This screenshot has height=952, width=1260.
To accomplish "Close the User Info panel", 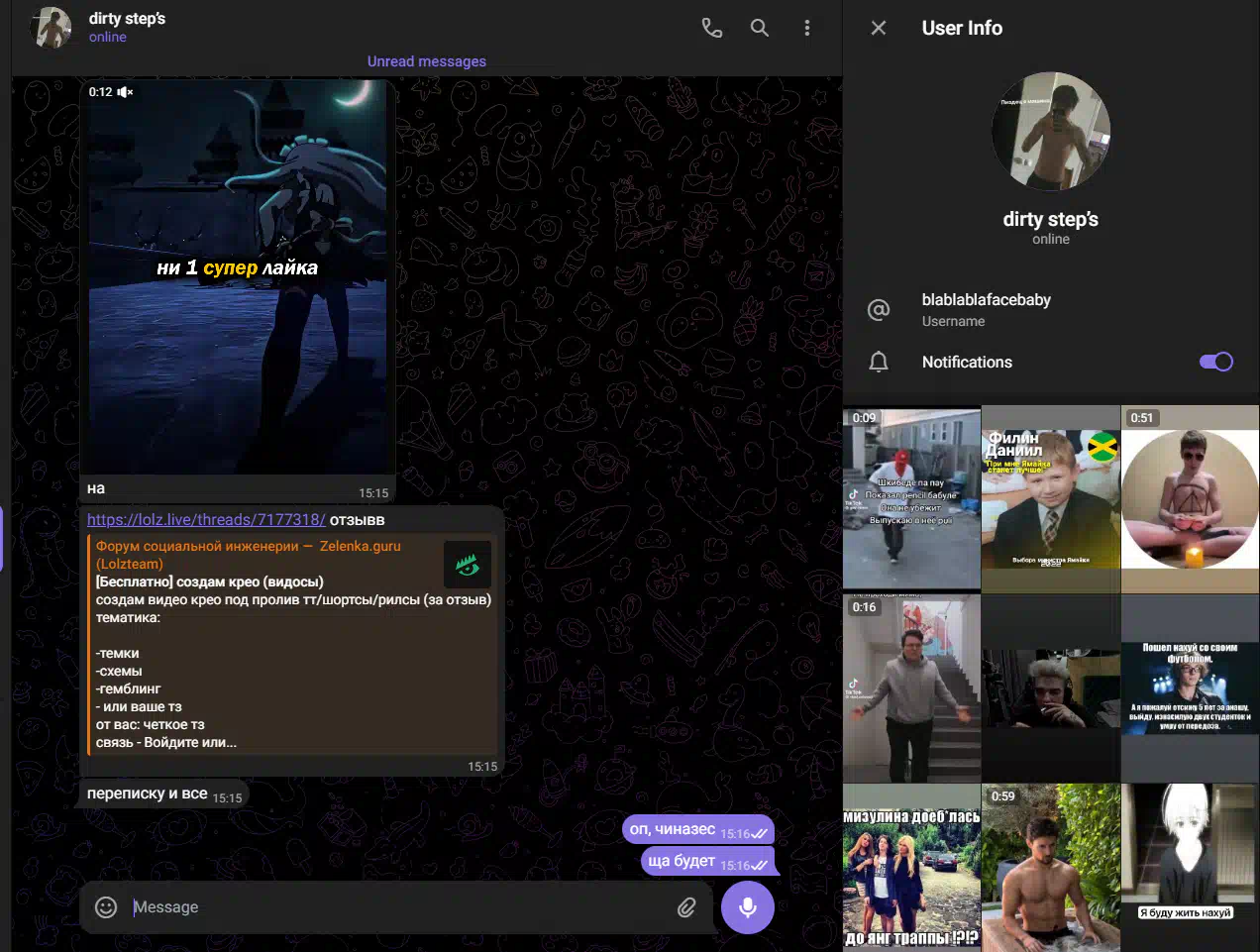I will pos(879,28).
